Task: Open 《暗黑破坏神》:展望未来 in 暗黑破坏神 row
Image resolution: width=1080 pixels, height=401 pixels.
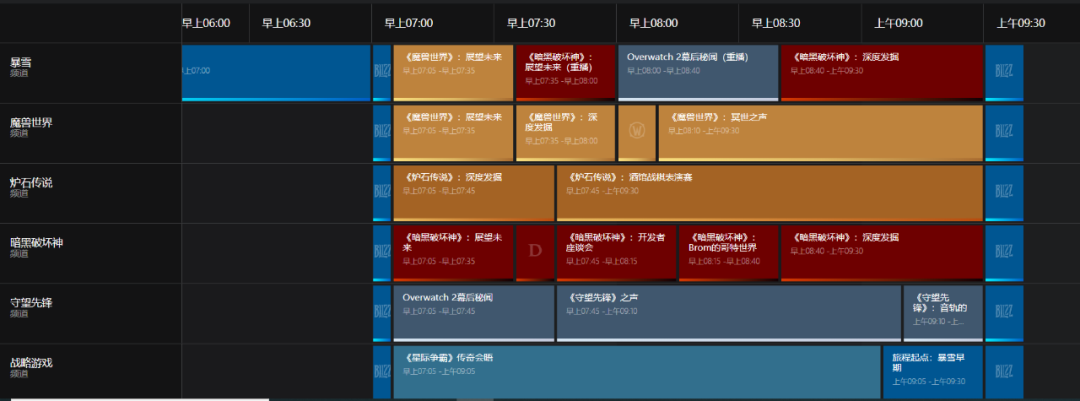Action: (x=453, y=253)
